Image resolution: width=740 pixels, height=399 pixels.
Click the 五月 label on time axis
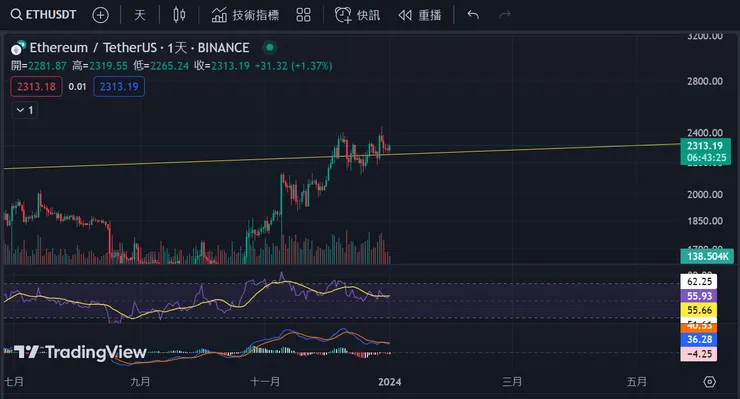tap(637, 382)
